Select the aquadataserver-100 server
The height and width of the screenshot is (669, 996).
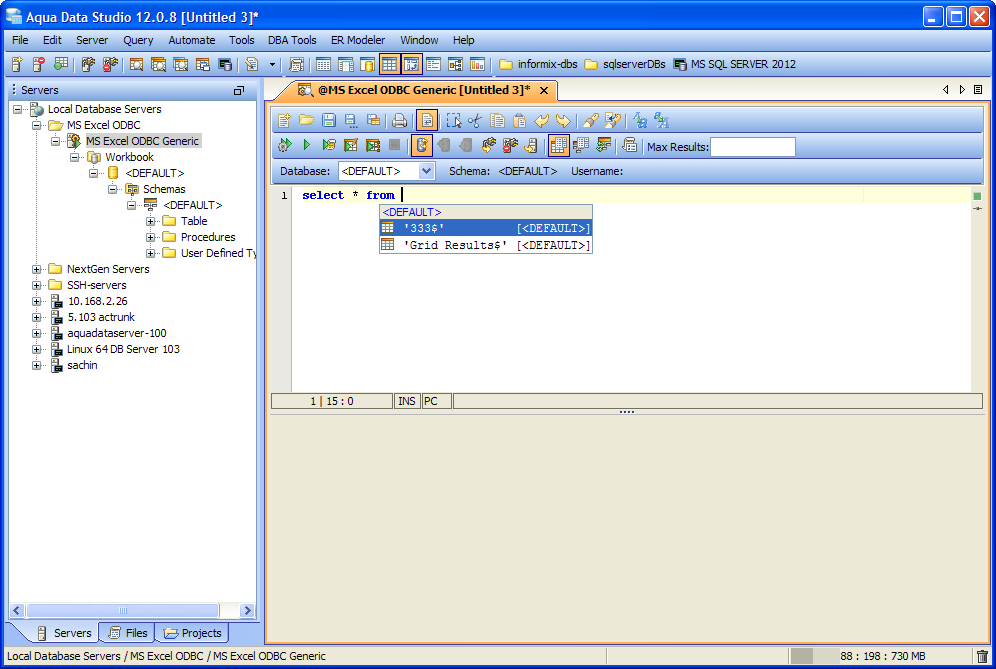[116, 333]
